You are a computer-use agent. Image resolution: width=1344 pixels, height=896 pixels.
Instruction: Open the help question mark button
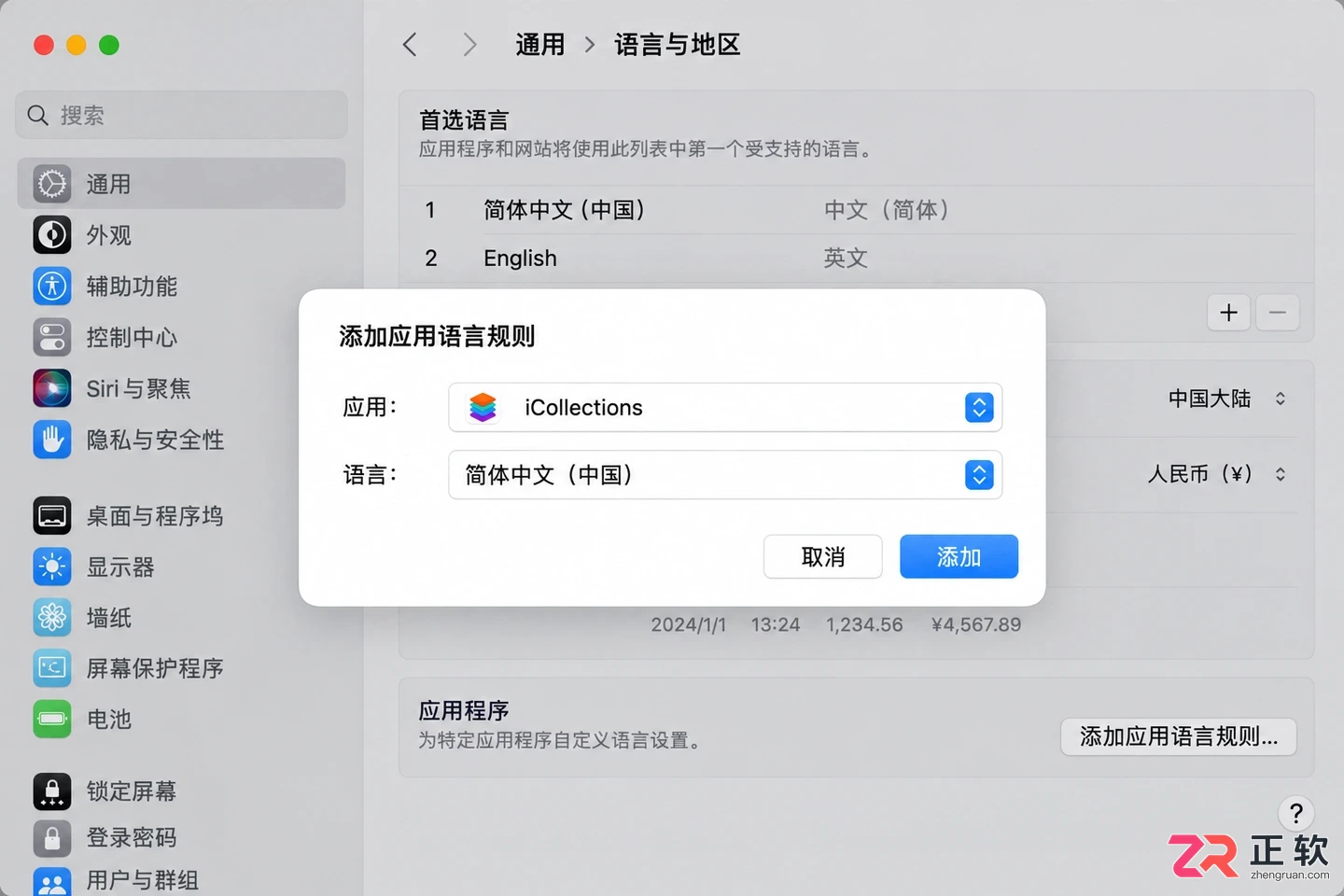(x=1295, y=813)
